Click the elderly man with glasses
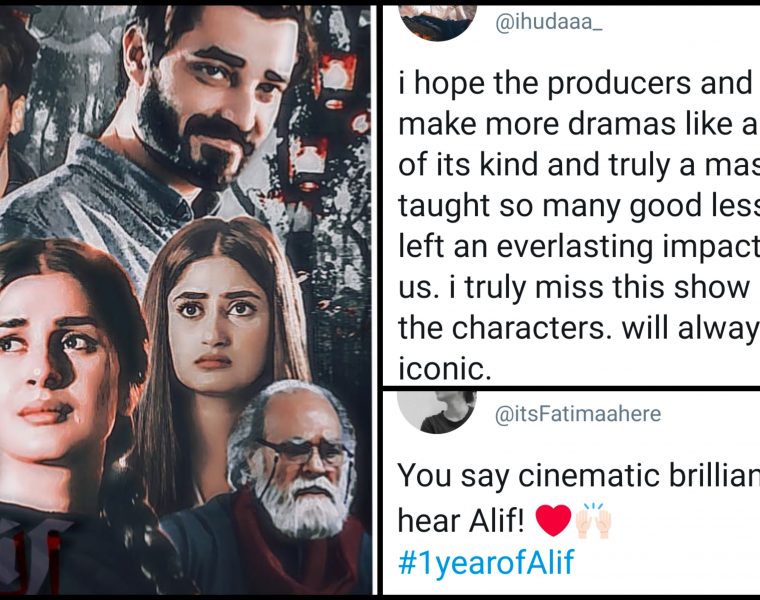Image resolution: width=760 pixels, height=600 pixels. point(296,465)
